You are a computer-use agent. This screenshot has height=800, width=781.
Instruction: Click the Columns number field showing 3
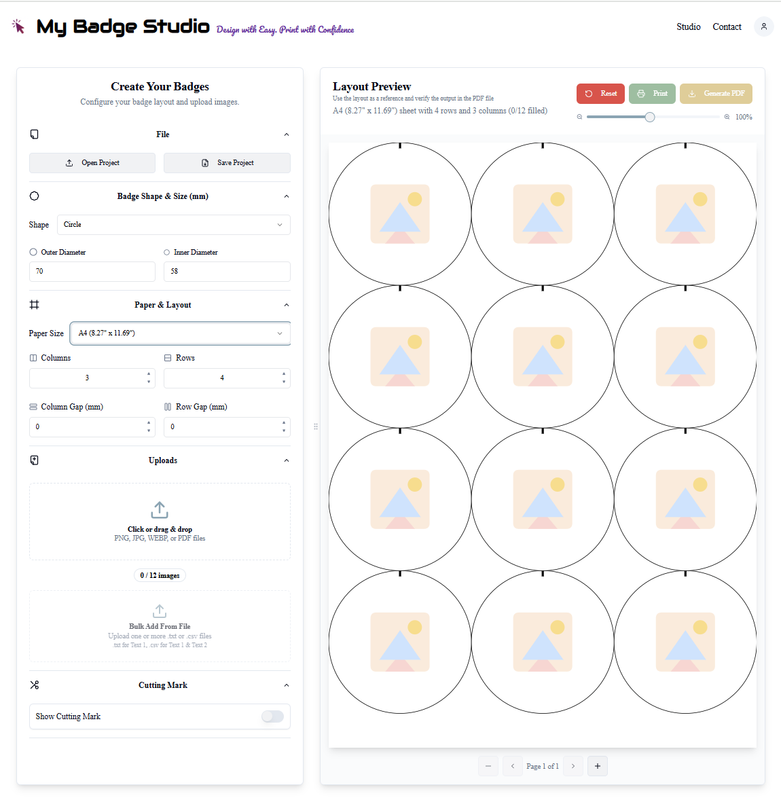(x=92, y=378)
